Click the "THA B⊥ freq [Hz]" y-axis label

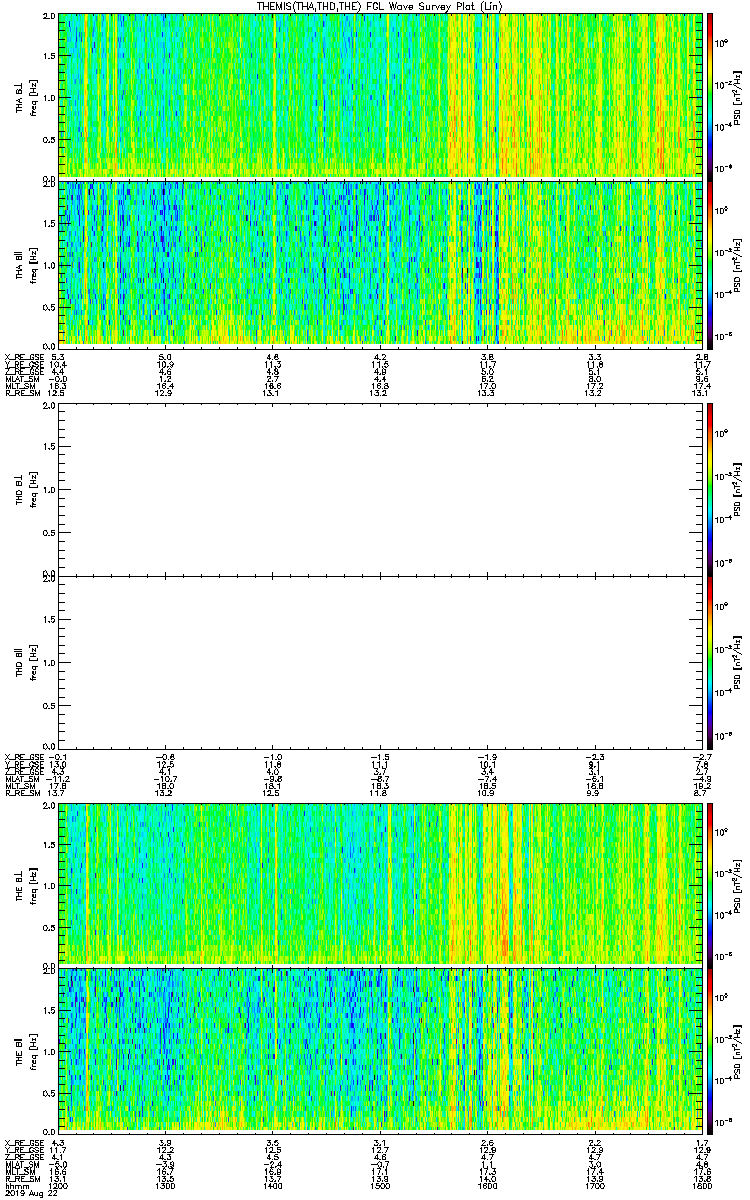tap(27, 96)
